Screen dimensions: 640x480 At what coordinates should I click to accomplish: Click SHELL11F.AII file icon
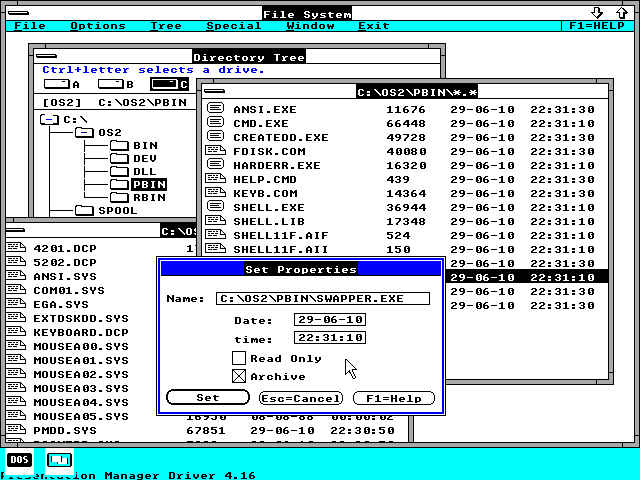point(215,248)
